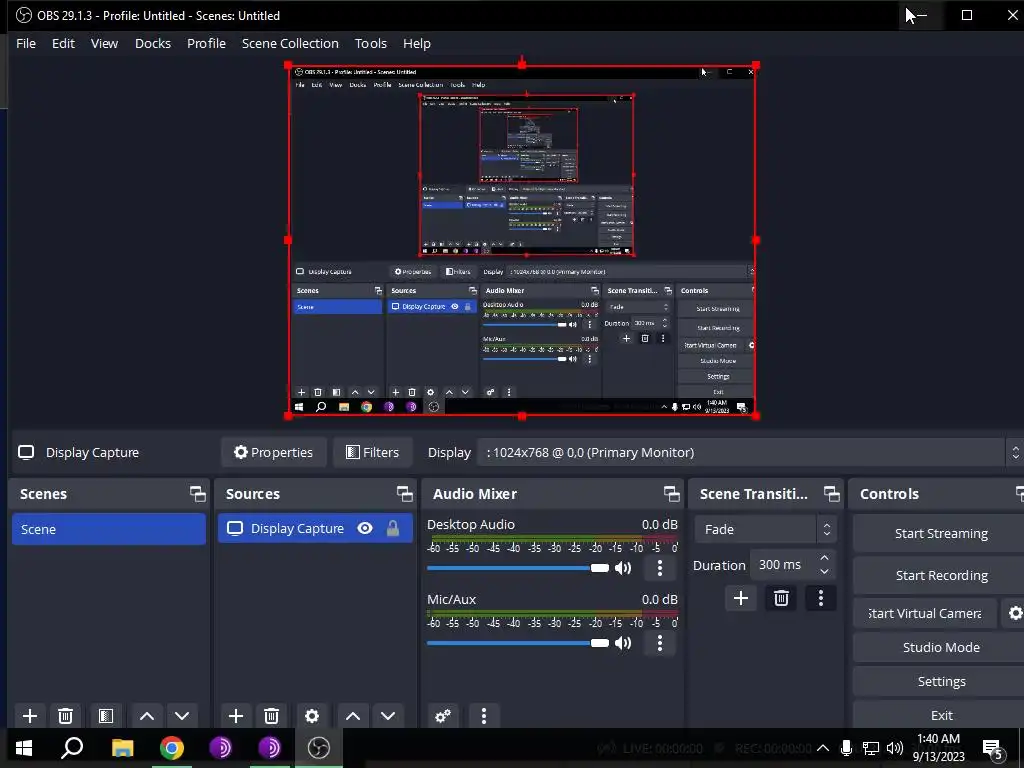This screenshot has height=768, width=1024.
Task: Toggle Display Capture visibility eye
Action: [365, 528]
